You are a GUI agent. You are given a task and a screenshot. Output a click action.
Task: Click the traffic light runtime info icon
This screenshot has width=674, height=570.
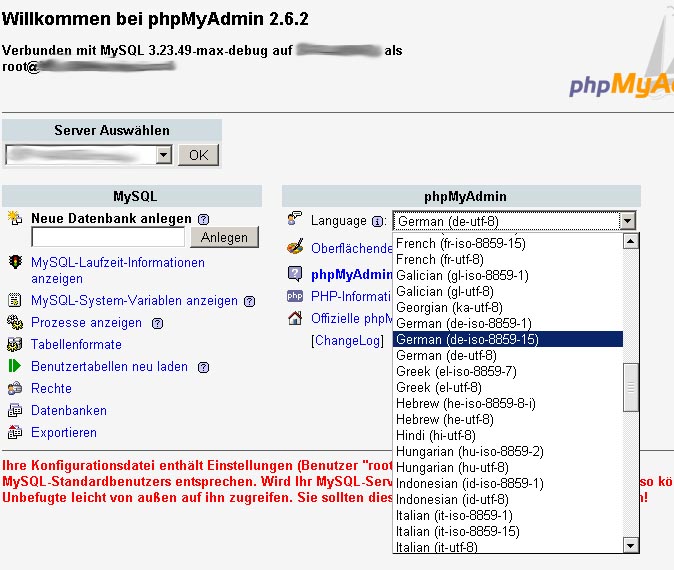click(15, 262)
